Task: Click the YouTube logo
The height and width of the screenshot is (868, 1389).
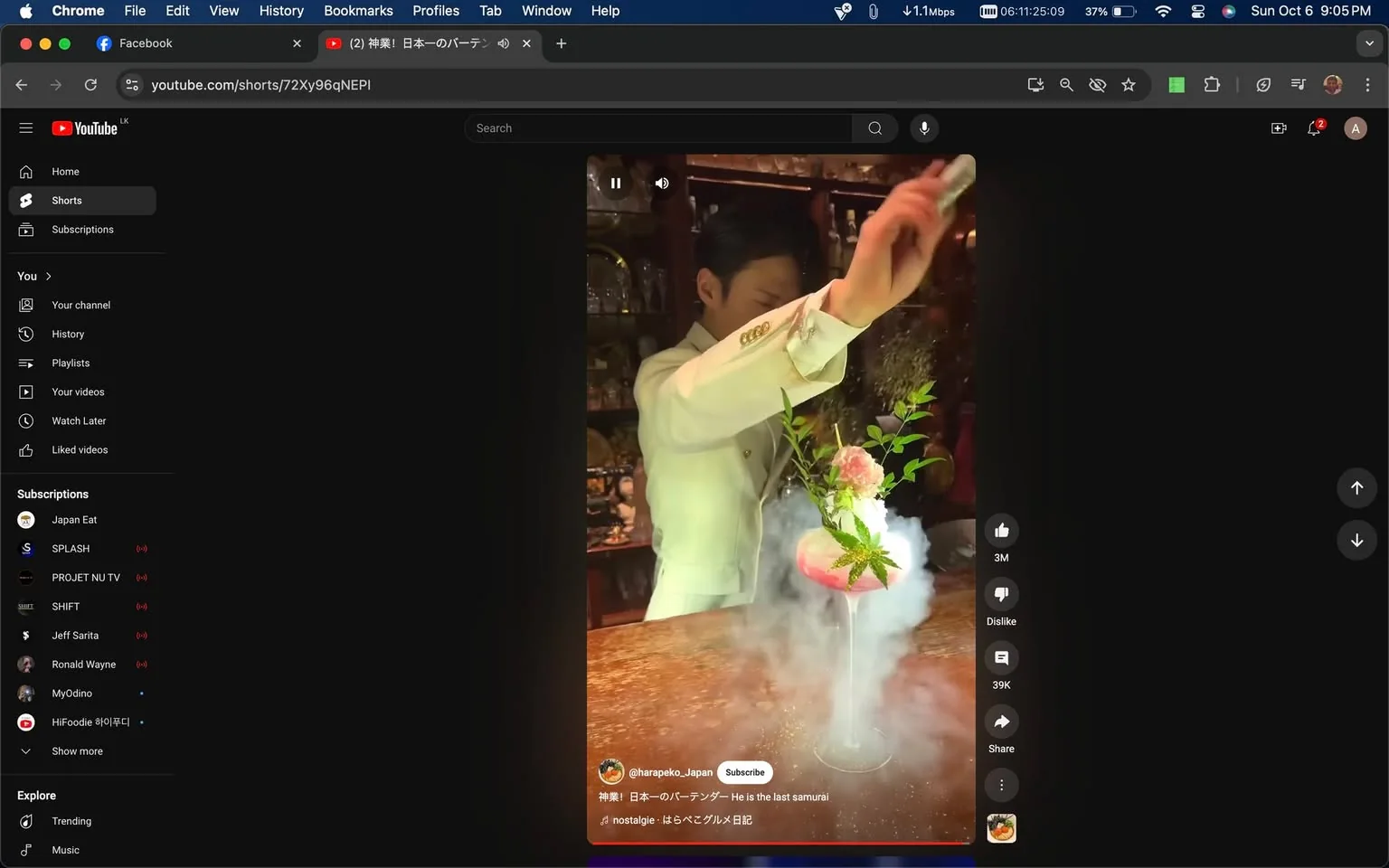Action: click(x=85, y=128)
